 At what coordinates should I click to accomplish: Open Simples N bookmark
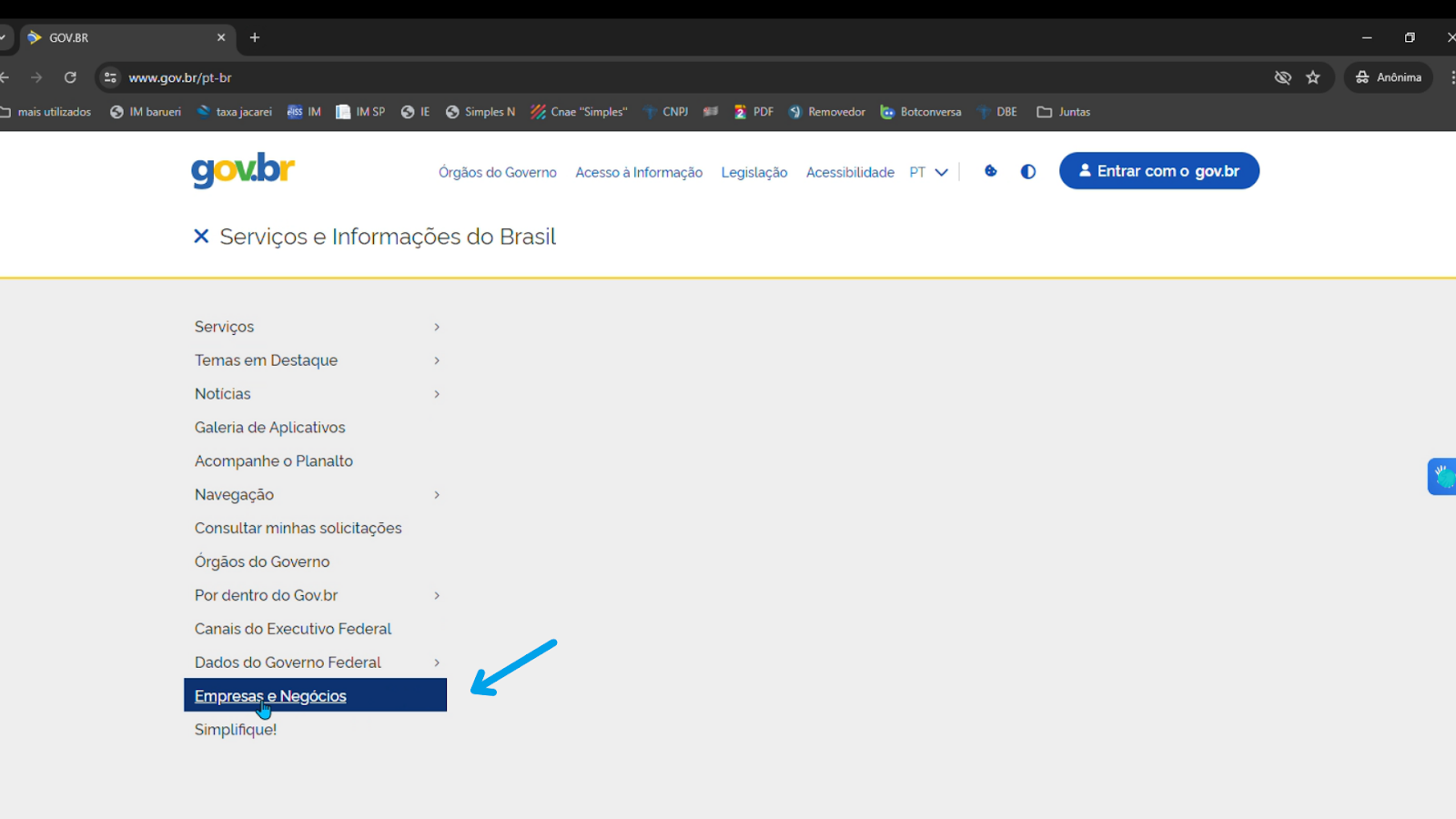(x=480, y=112)
